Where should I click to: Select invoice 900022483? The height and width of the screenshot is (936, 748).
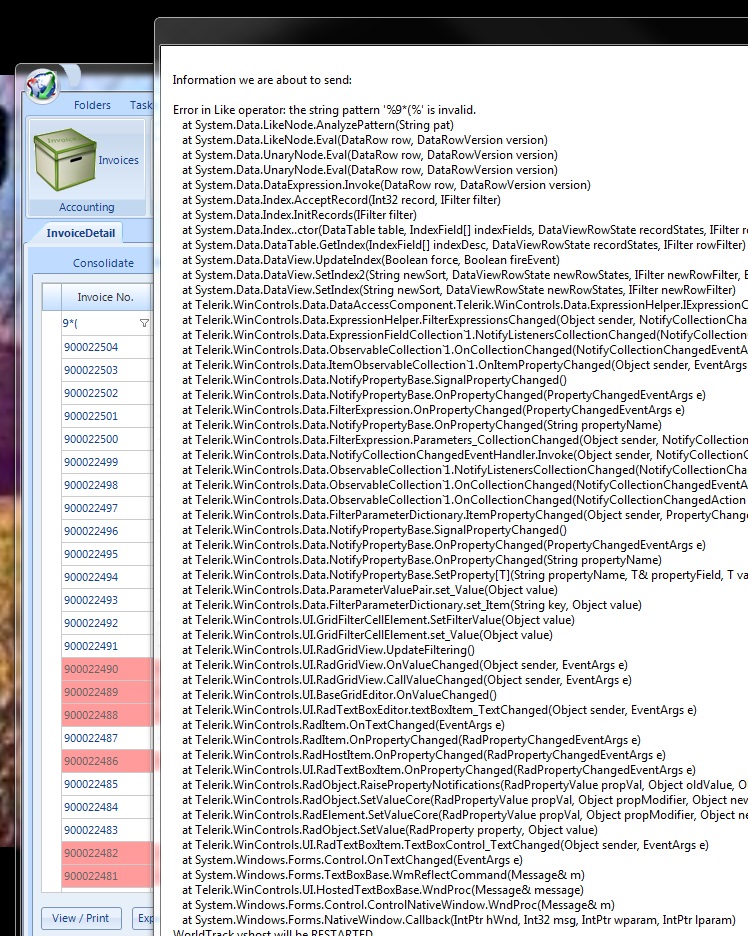pyautogui.click(x=106, y=830)
